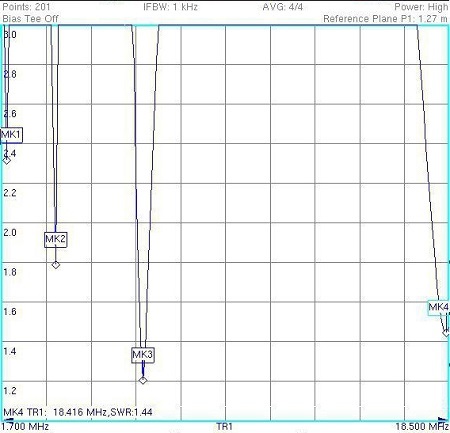Click the Bias Tee Off status

click(30, 19)
